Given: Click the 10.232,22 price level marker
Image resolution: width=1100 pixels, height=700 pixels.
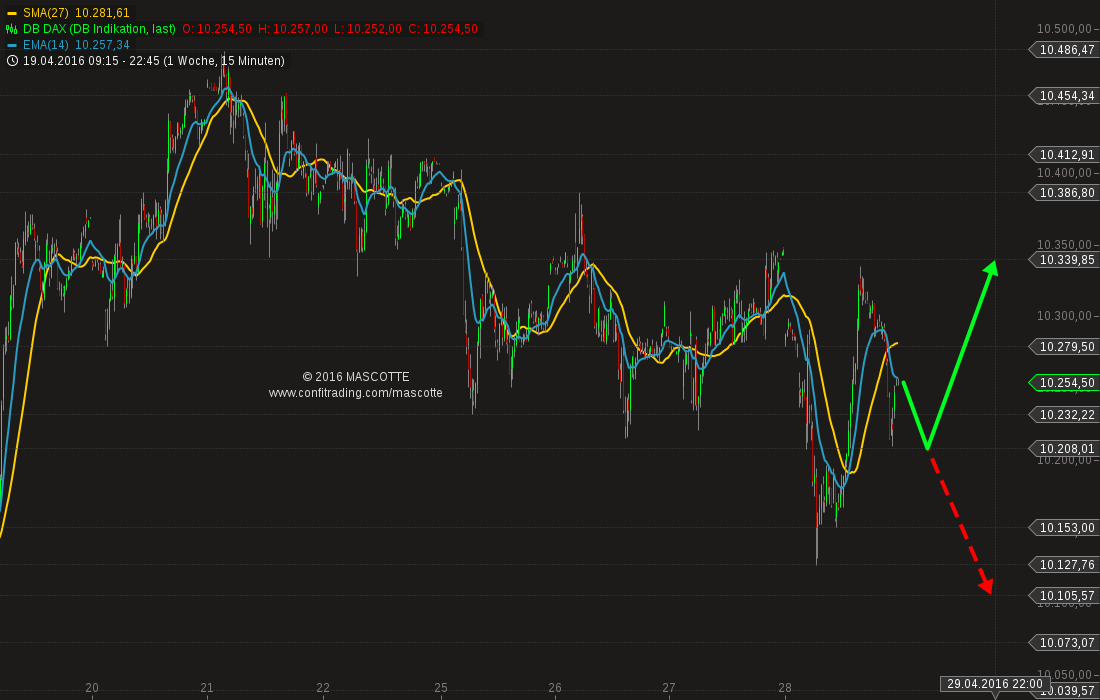Looking at the screenshot, I should point(1062,415).
